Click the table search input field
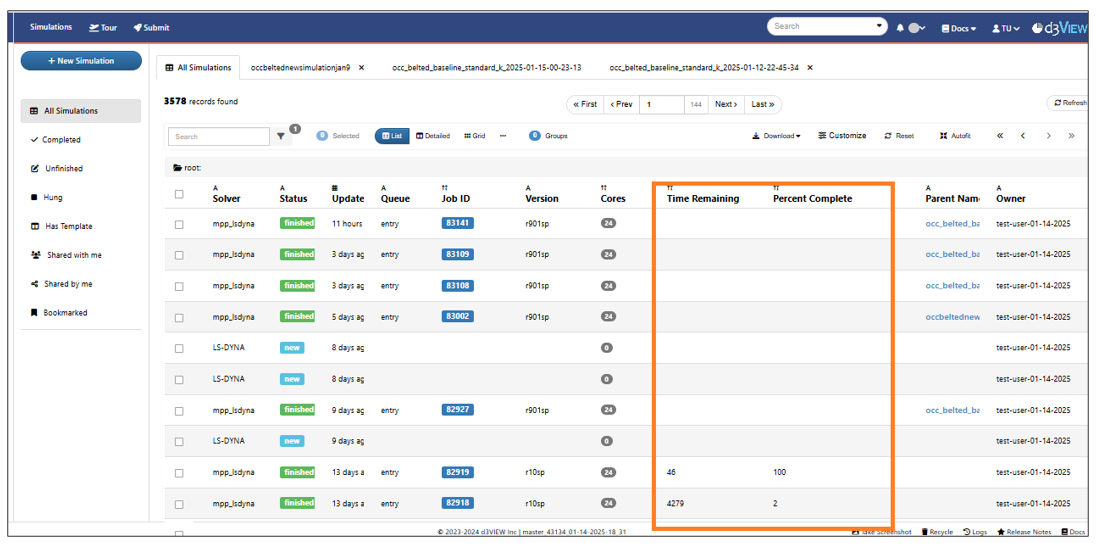This screenshot has height=544, width=1099. pyautogui.click(x=218, y=137)
